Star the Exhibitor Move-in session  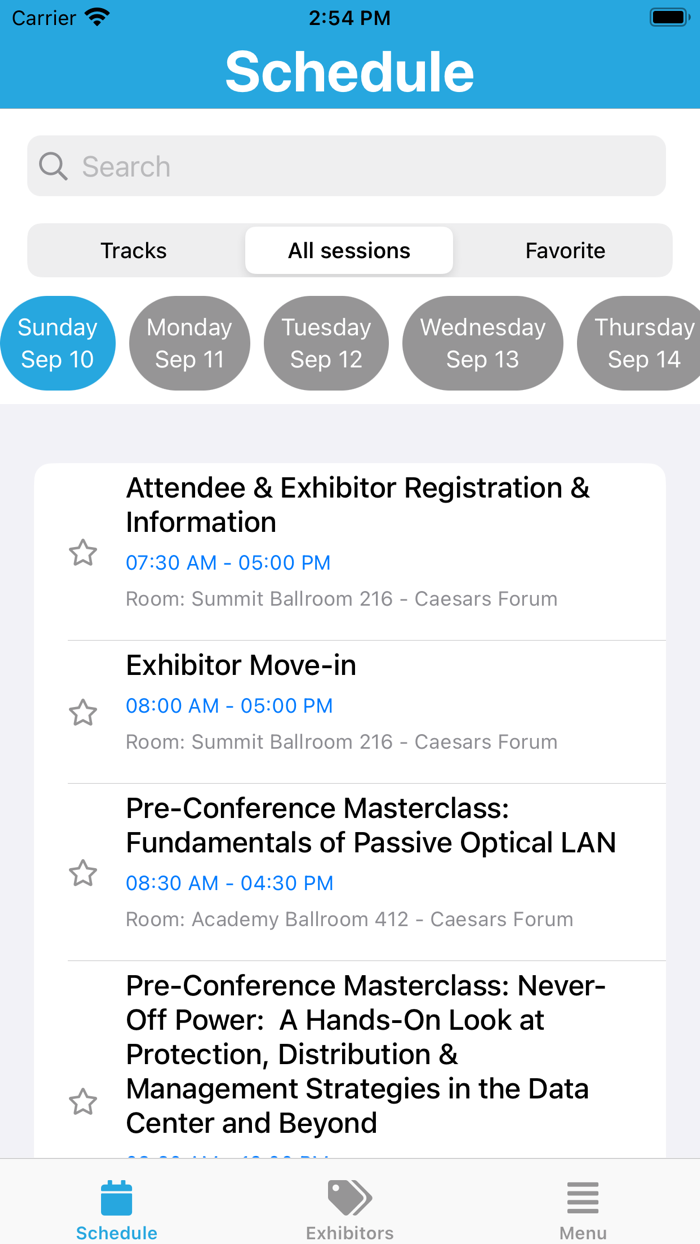(83, 712)
